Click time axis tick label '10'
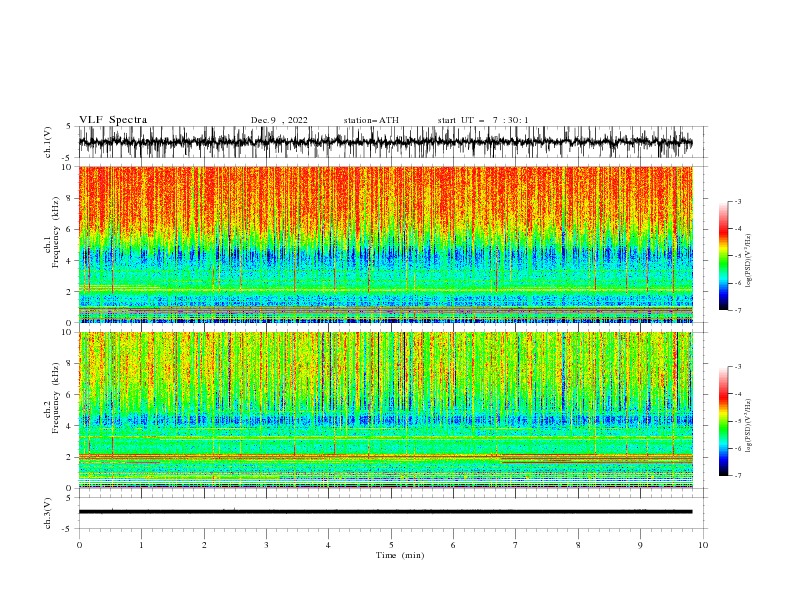The width and height of the screenshot is (792, 612). pyautogui.click(x=703, y=545)
